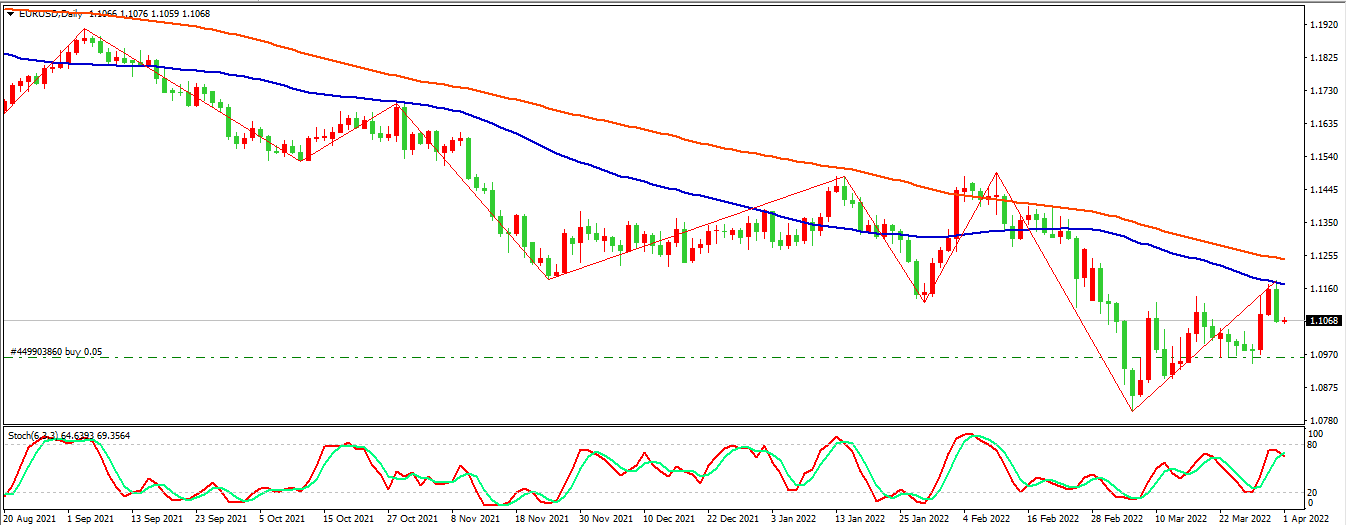Click the lowest zigzag trough in March 2022
1346x525 pixels.
tap(1132, 410)
